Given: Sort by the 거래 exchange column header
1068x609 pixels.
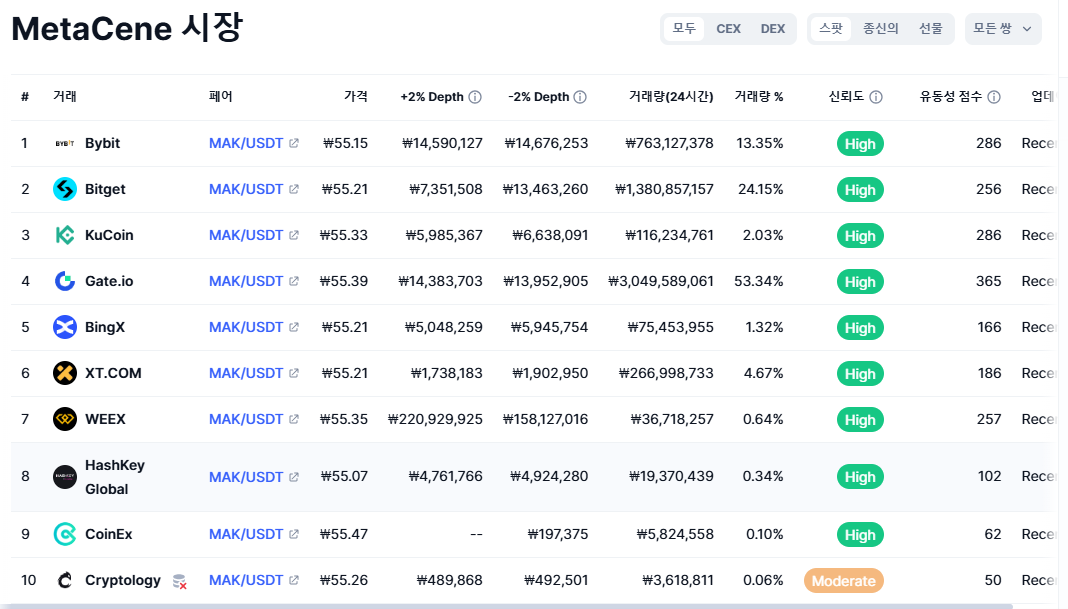Looking at the screenshot, I should 65,97.
